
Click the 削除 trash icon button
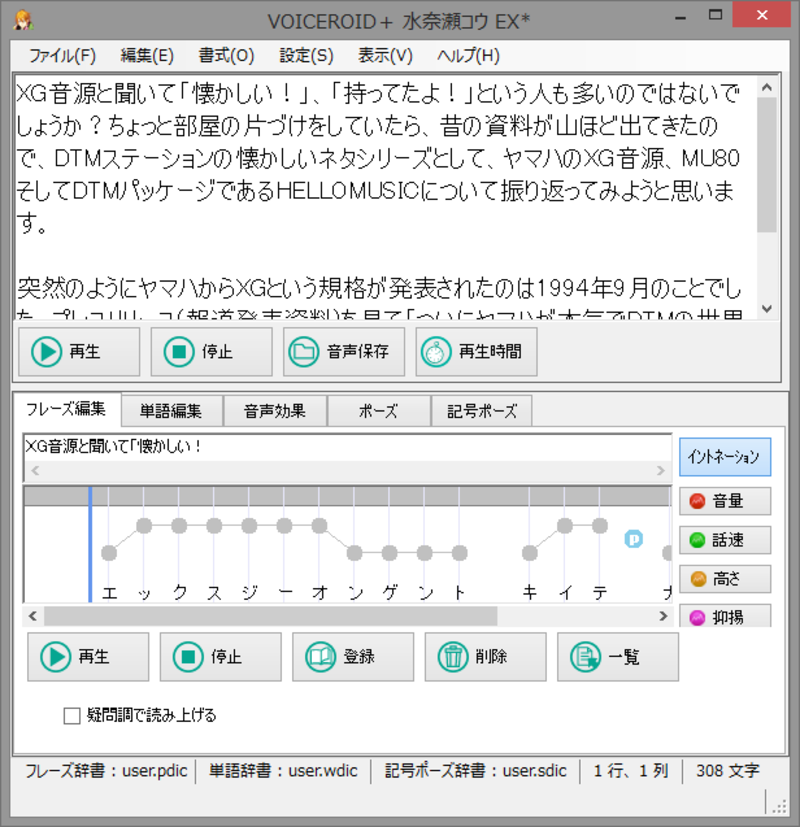pos(485,657)
